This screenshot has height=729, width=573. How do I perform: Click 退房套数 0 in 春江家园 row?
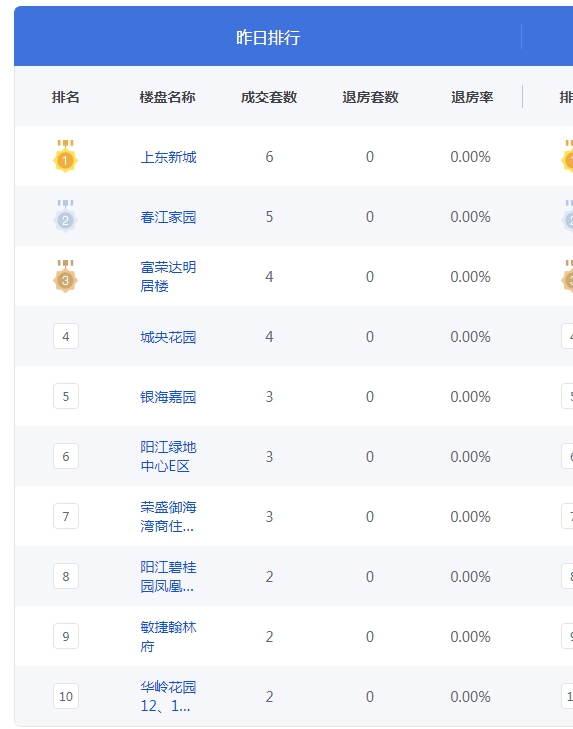click(370, 217)
